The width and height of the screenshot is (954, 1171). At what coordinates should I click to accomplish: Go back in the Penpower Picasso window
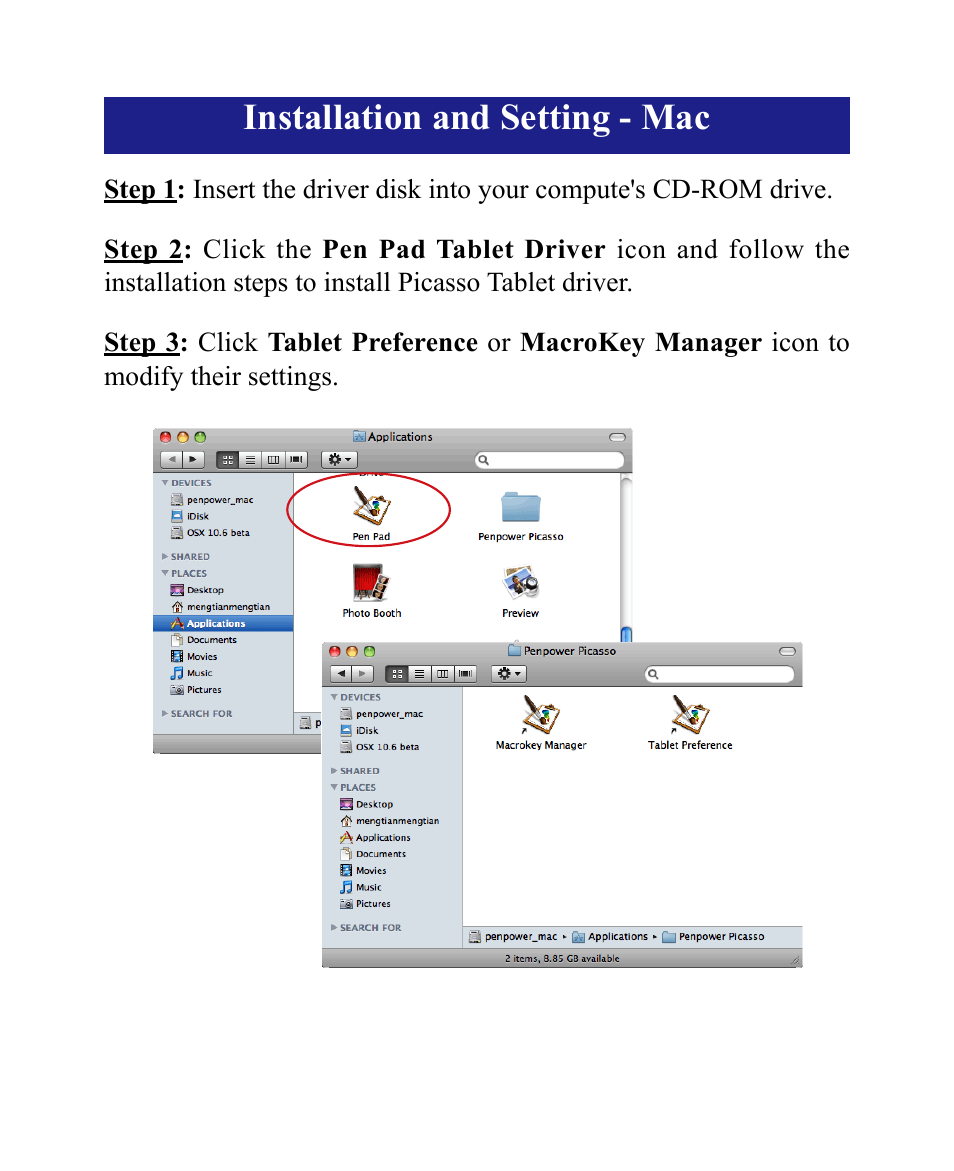point(341,674)
